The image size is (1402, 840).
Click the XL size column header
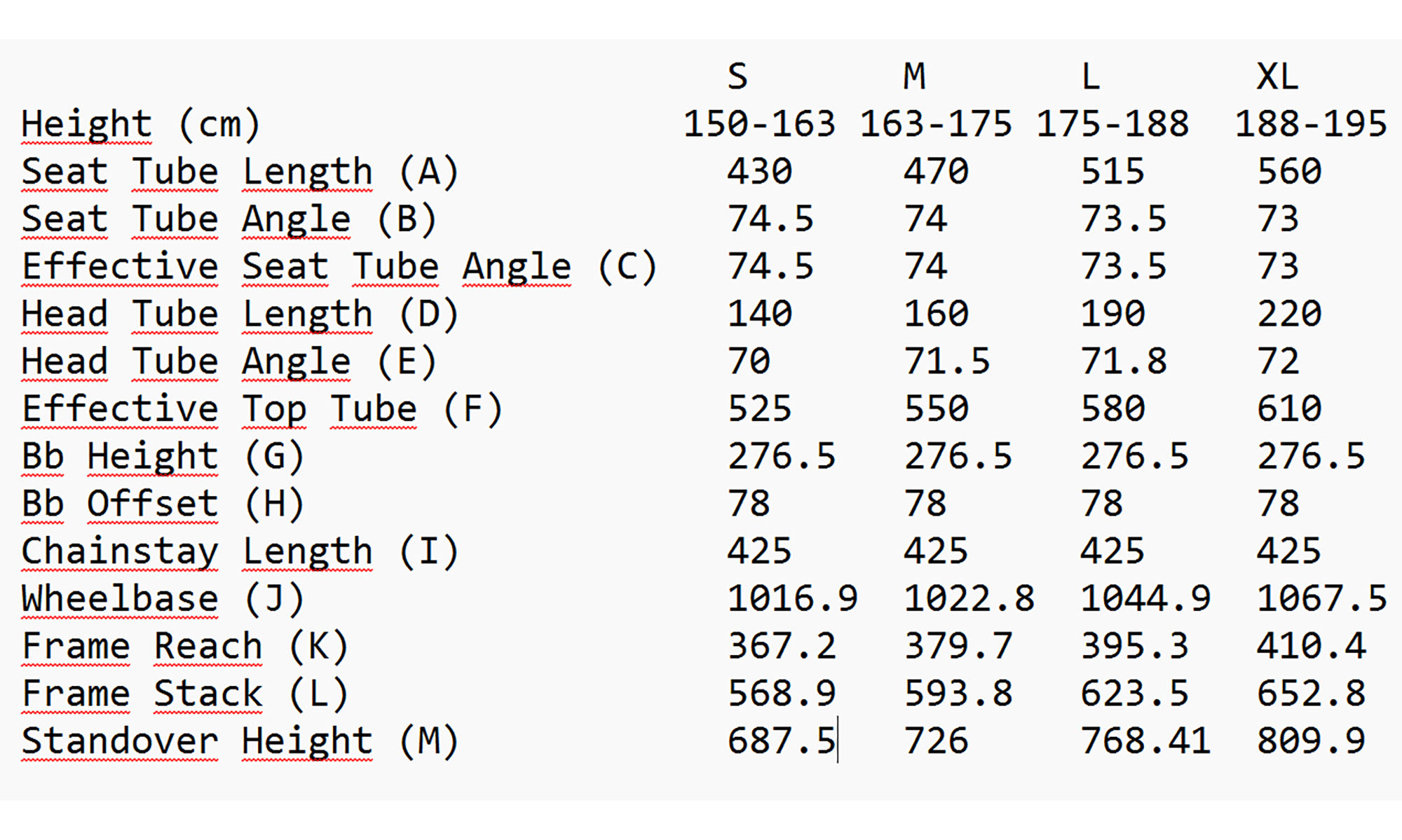click(x=1277, y=77)
